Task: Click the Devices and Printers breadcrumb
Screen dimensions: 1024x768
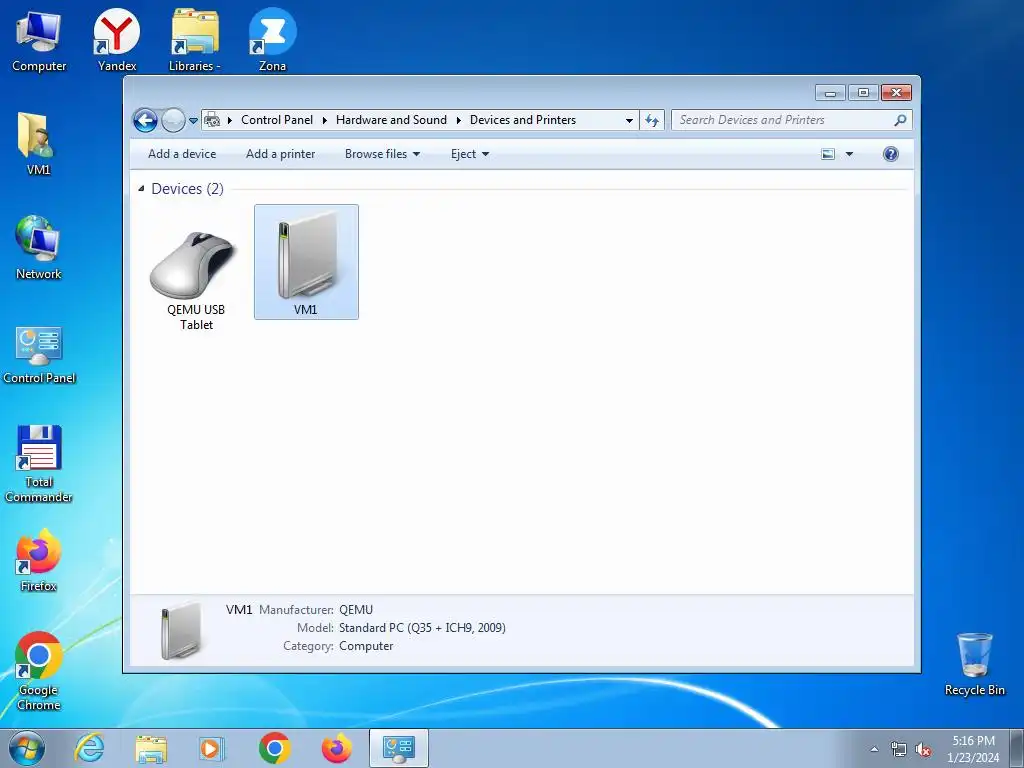Action: (x=522, y=120)
